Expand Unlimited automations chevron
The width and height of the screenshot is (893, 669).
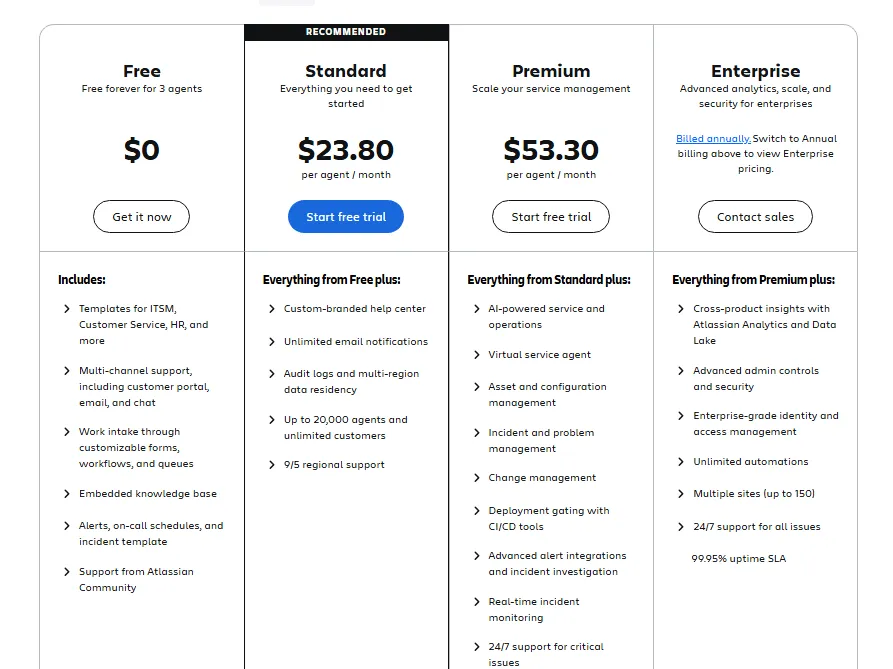[x=681, y=462]
